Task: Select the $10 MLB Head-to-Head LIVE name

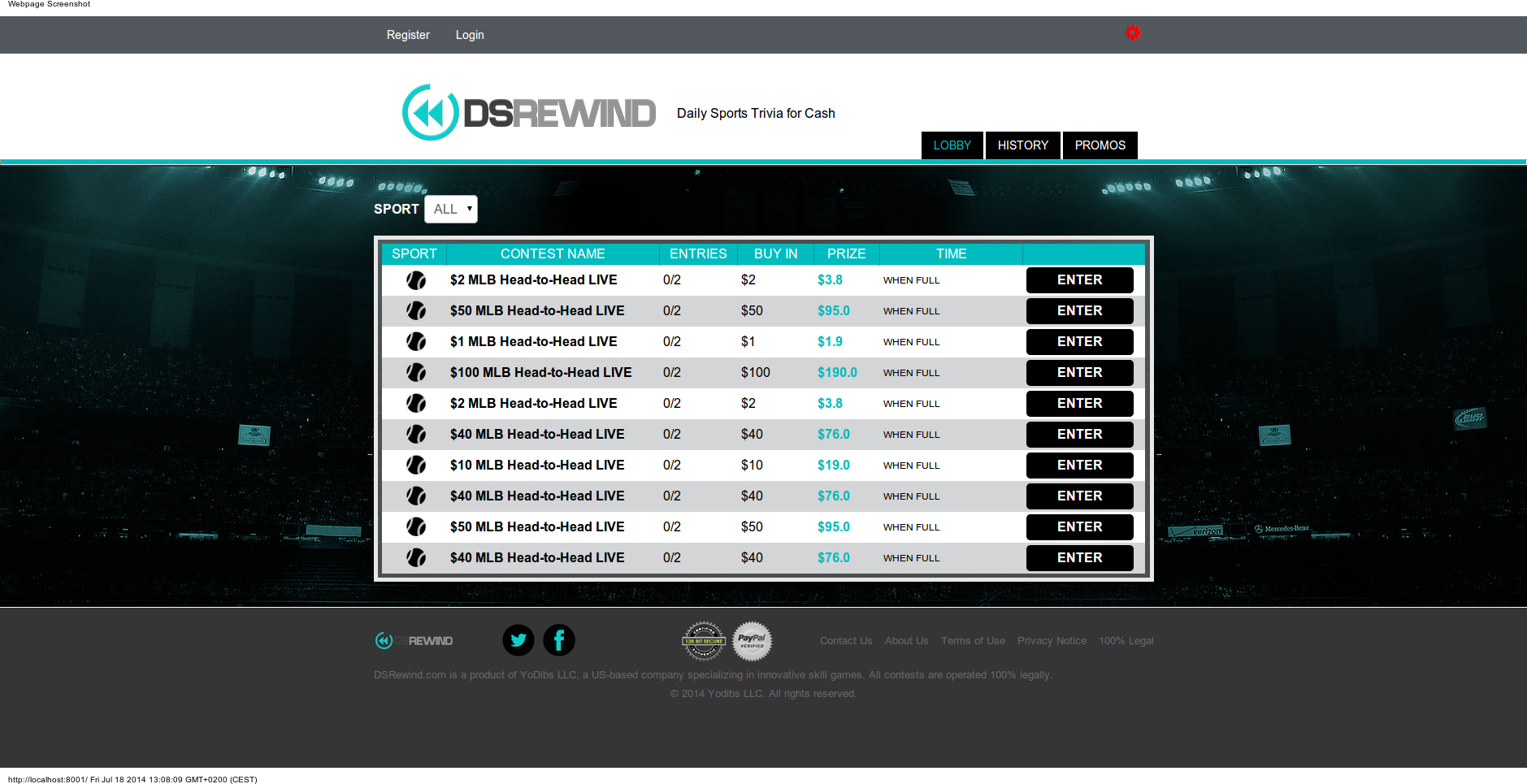Action: point(537,466)
